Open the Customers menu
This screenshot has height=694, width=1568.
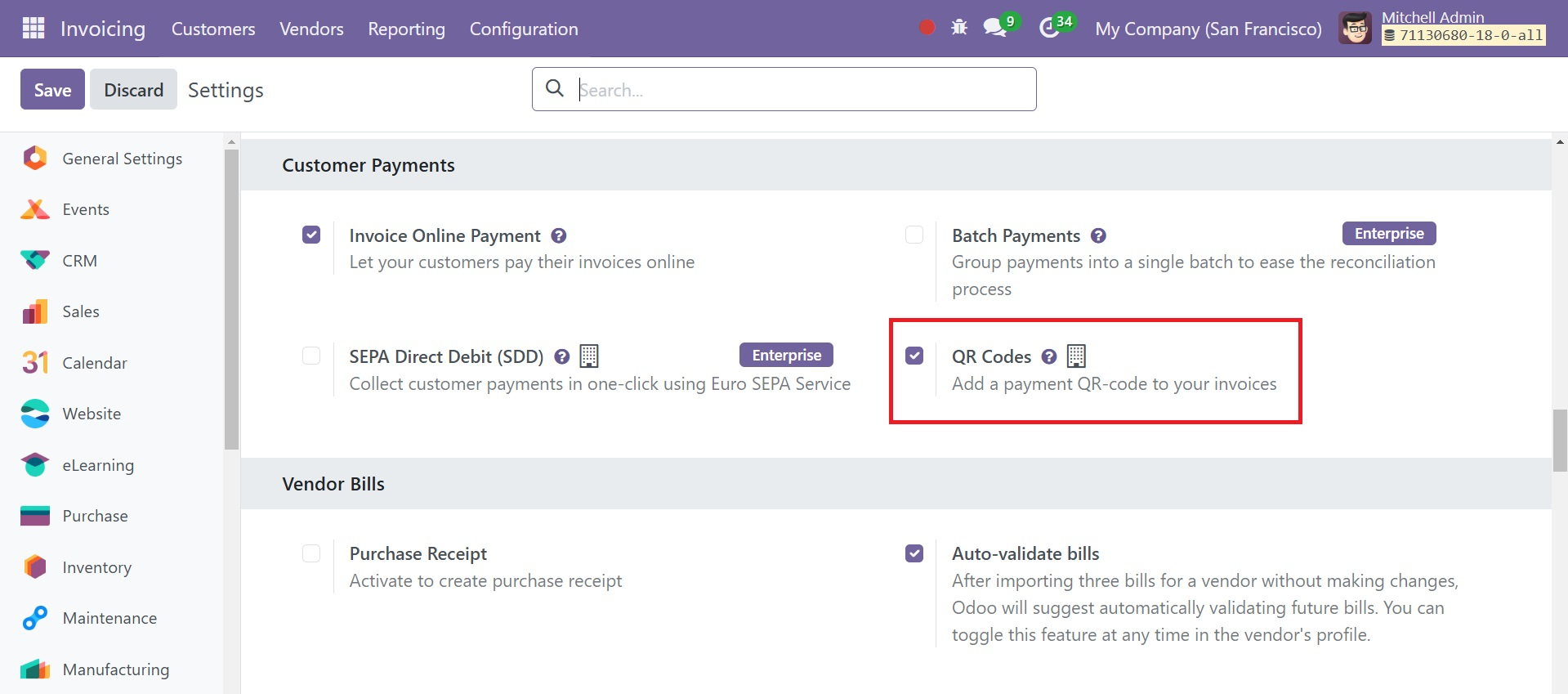click(x=213, y=29)
